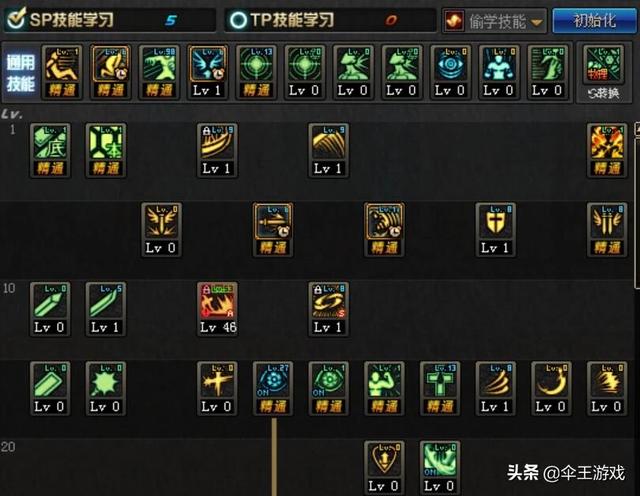The height and width of the screenshot is (496, 640).
Task: Click the 通用技能 label button
Action: 20,73
